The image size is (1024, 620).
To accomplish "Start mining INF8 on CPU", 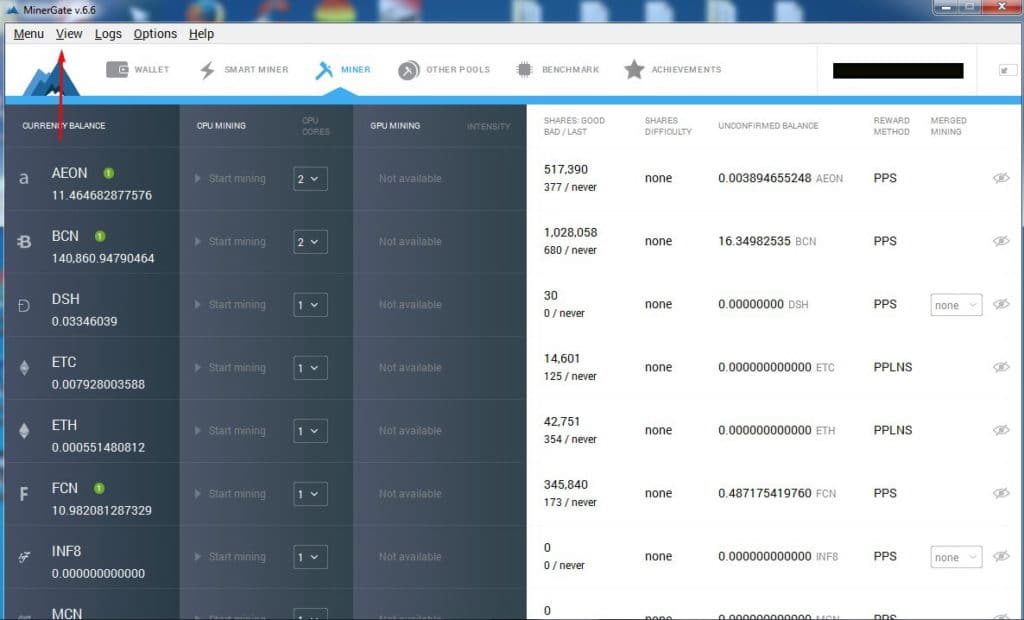I will point(230,557).
